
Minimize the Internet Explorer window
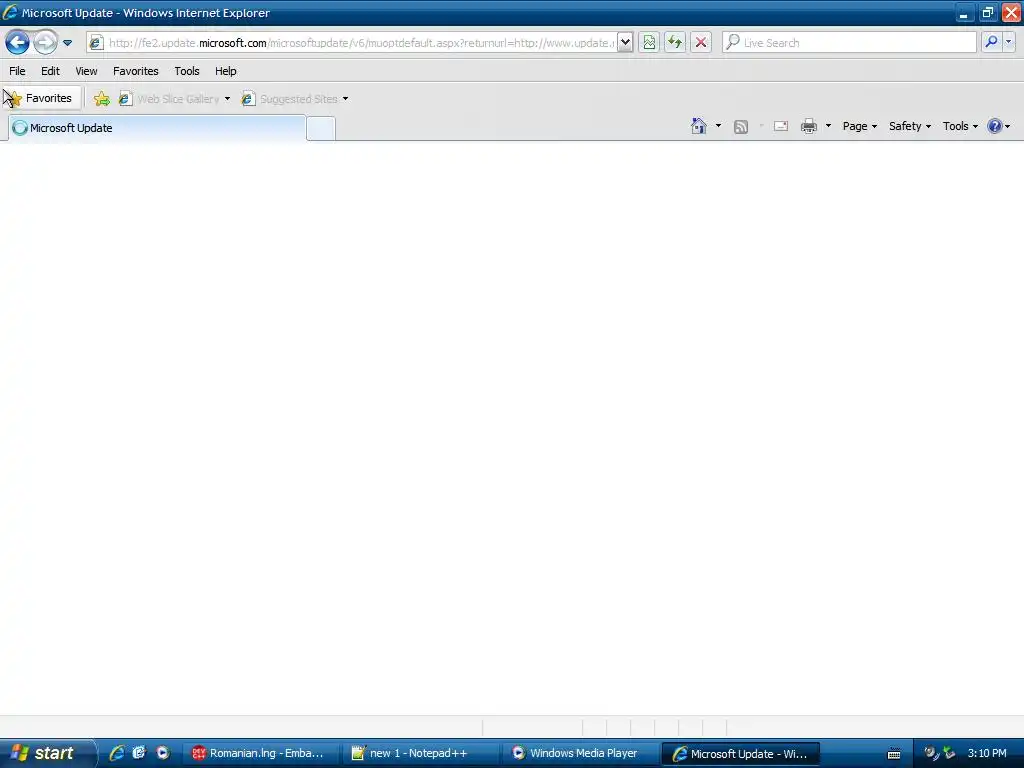(964, 12)
